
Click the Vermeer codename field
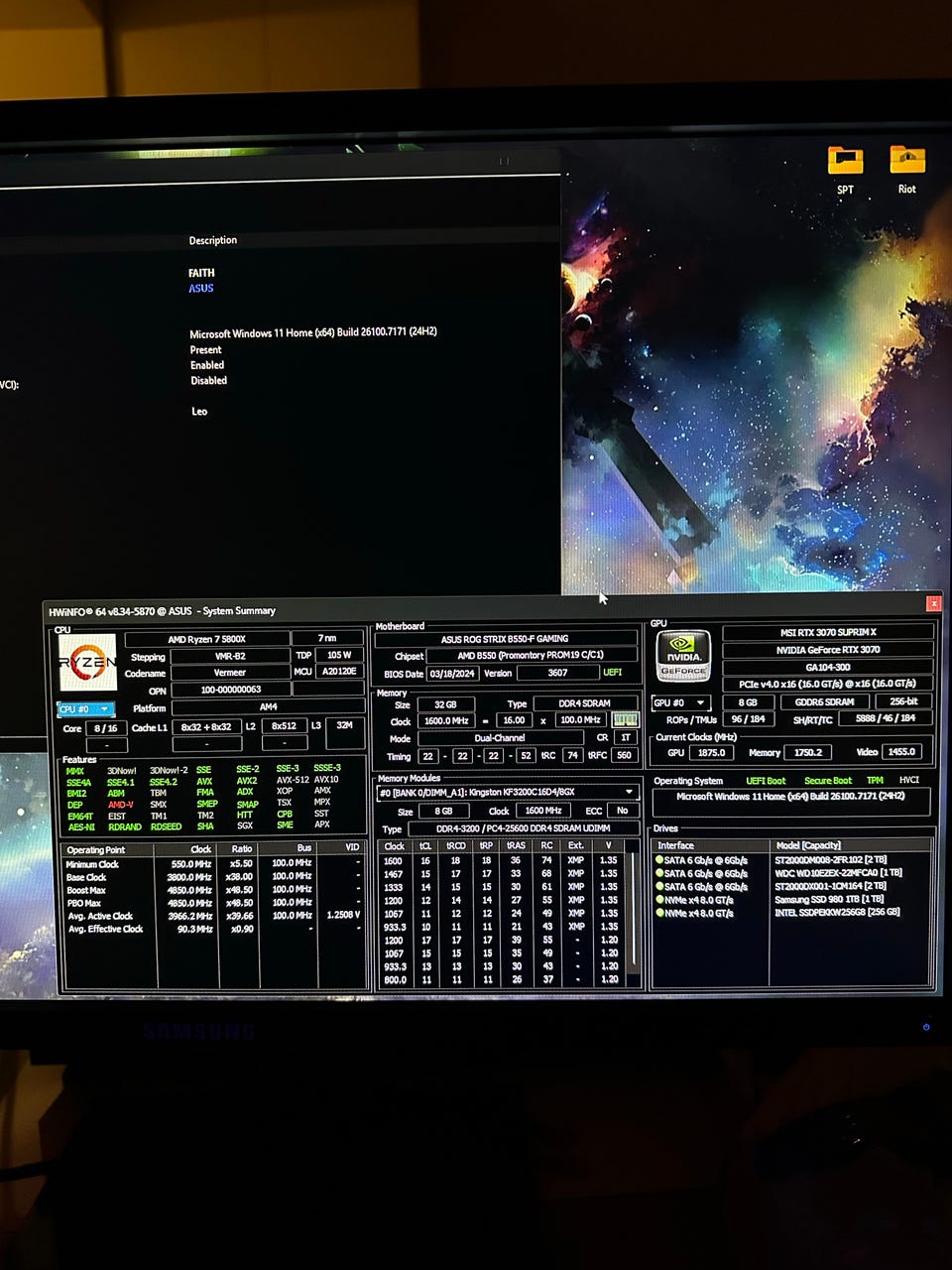pos(230,673)
